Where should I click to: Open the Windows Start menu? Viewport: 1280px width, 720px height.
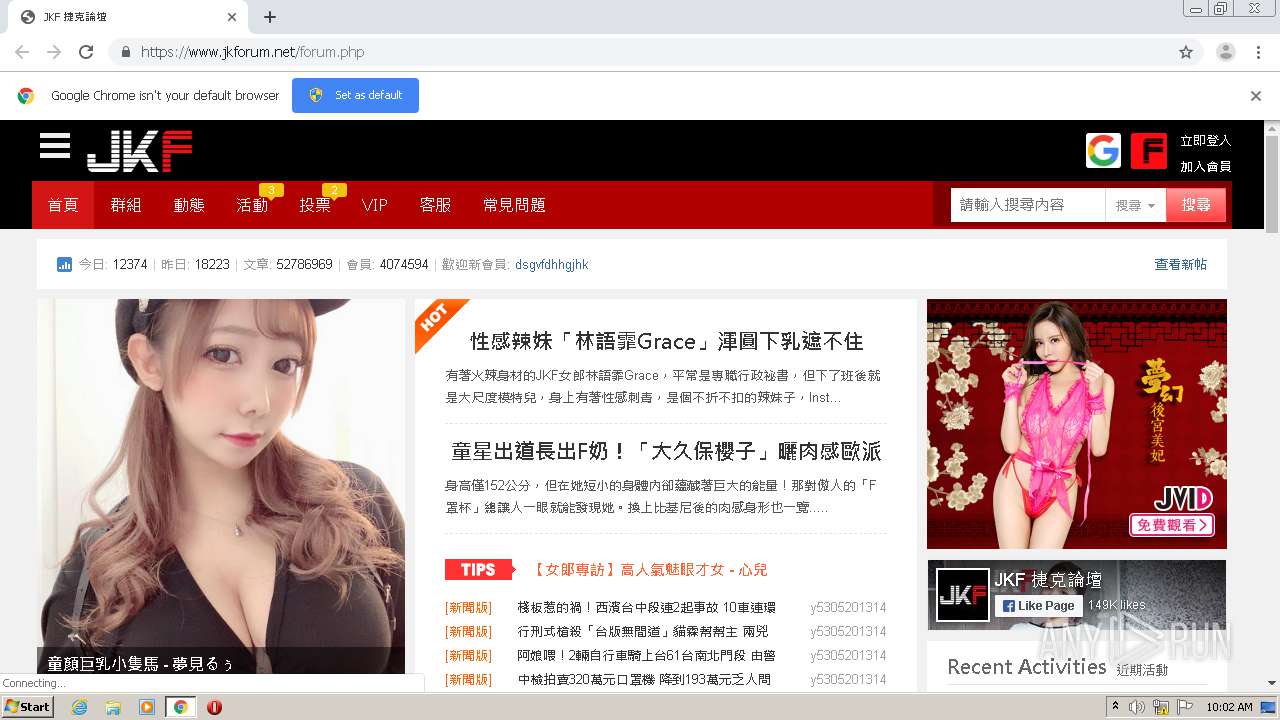27,707
